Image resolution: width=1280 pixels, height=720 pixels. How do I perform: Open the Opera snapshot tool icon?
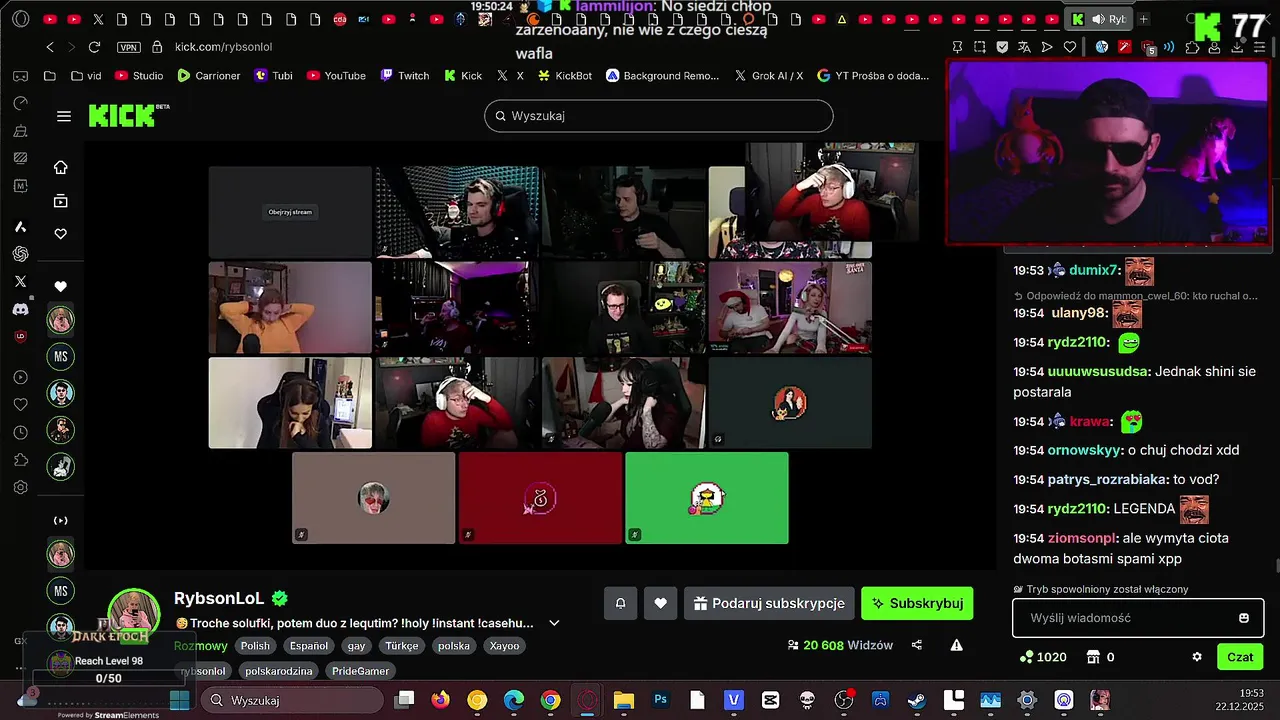tap(979, 47)
